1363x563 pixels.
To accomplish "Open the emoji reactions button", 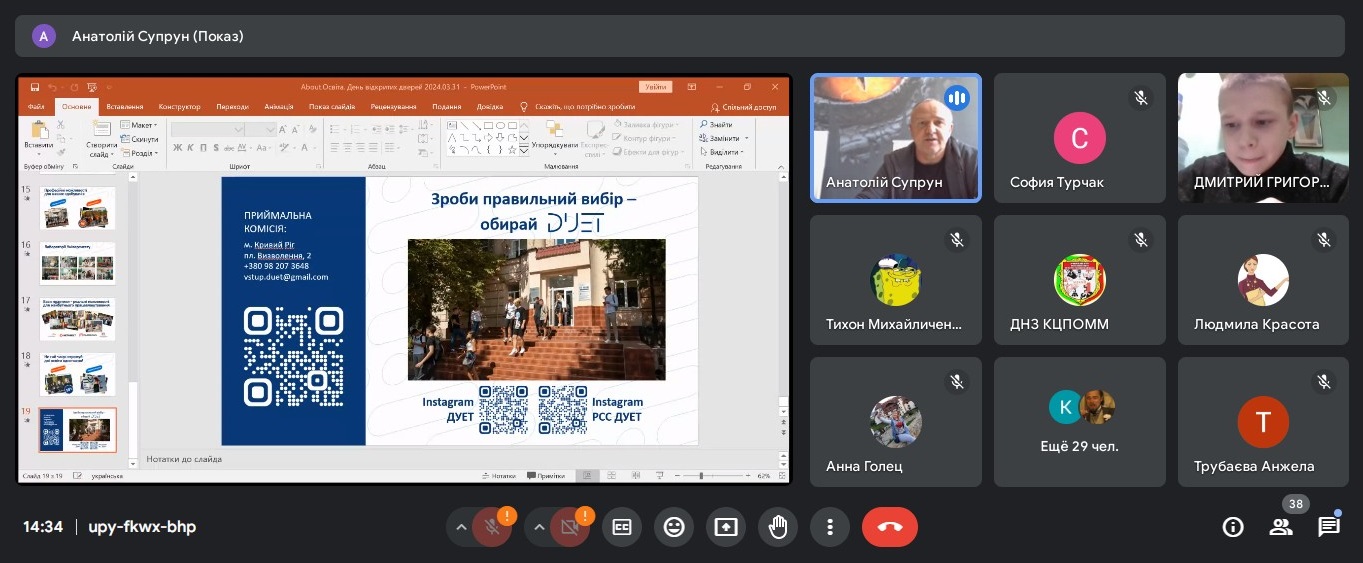I will tap(674, 527).
